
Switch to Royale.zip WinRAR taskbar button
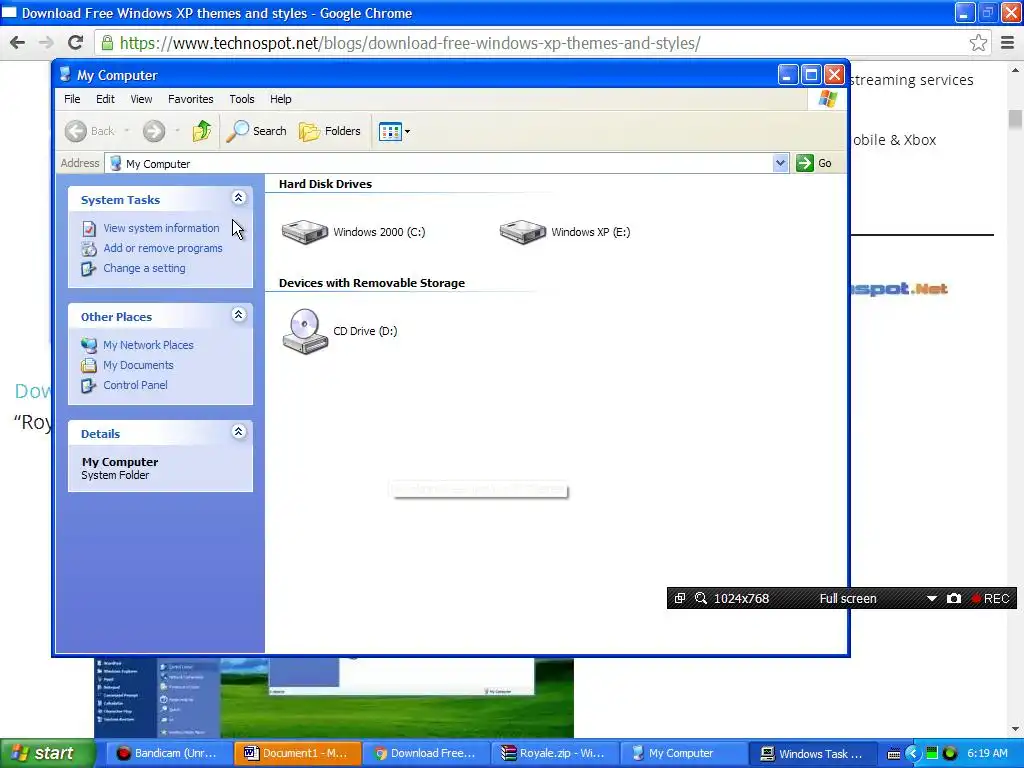554,754
